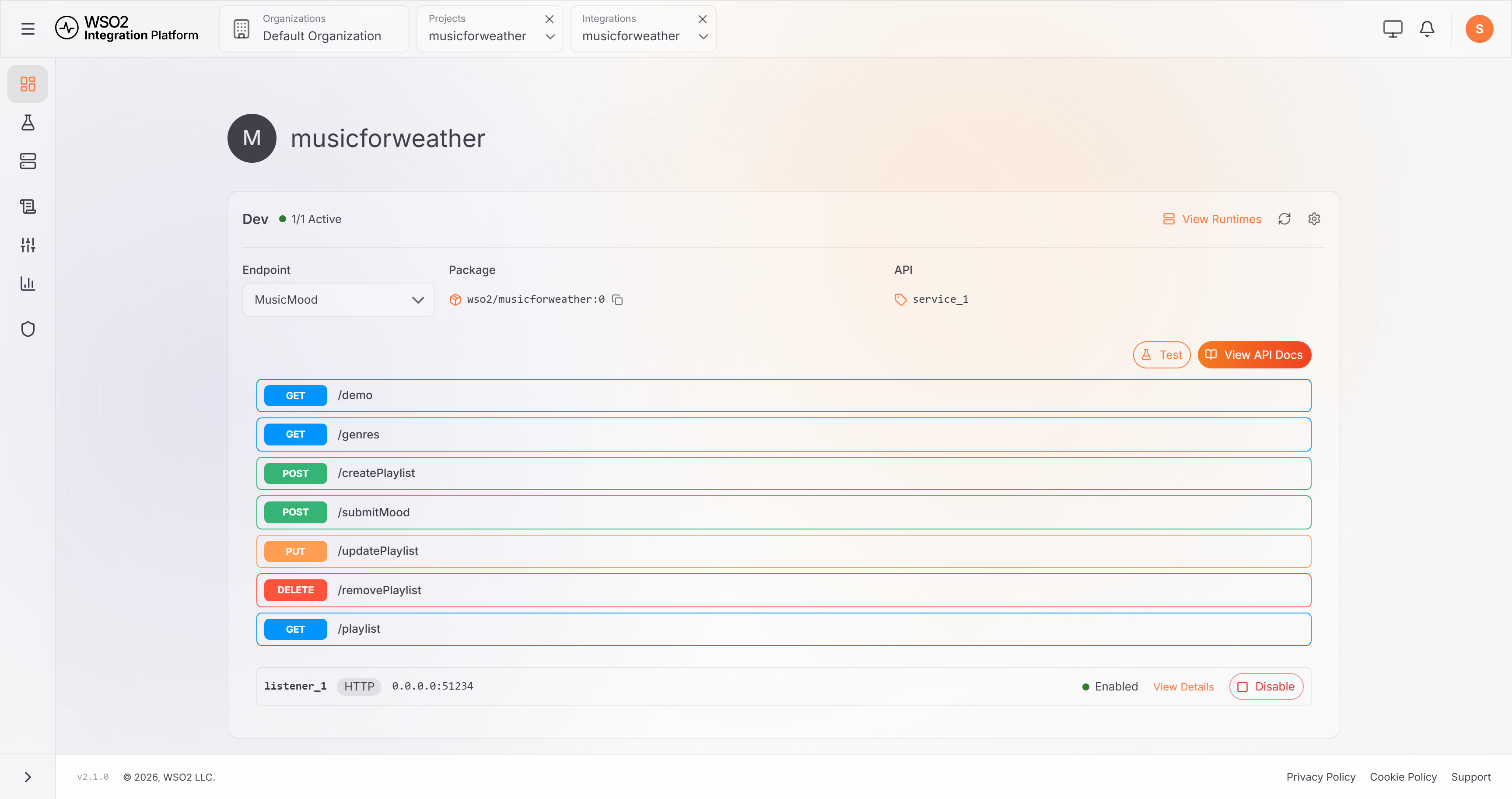Screen dimensions: 1512x799
Task: Refresh the Dev environment
Action: tap(1284, 219)
